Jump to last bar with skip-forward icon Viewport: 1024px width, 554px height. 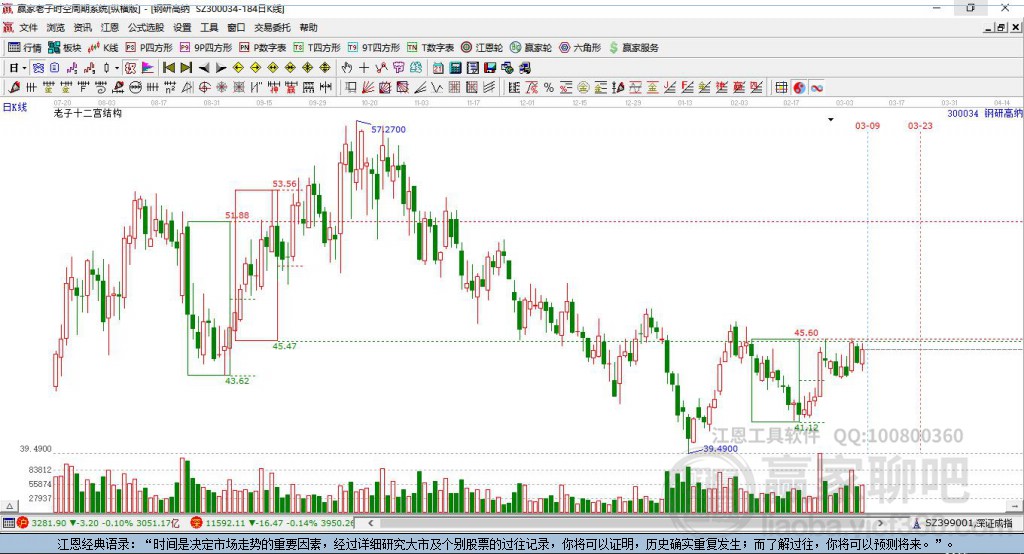(186, 68)
